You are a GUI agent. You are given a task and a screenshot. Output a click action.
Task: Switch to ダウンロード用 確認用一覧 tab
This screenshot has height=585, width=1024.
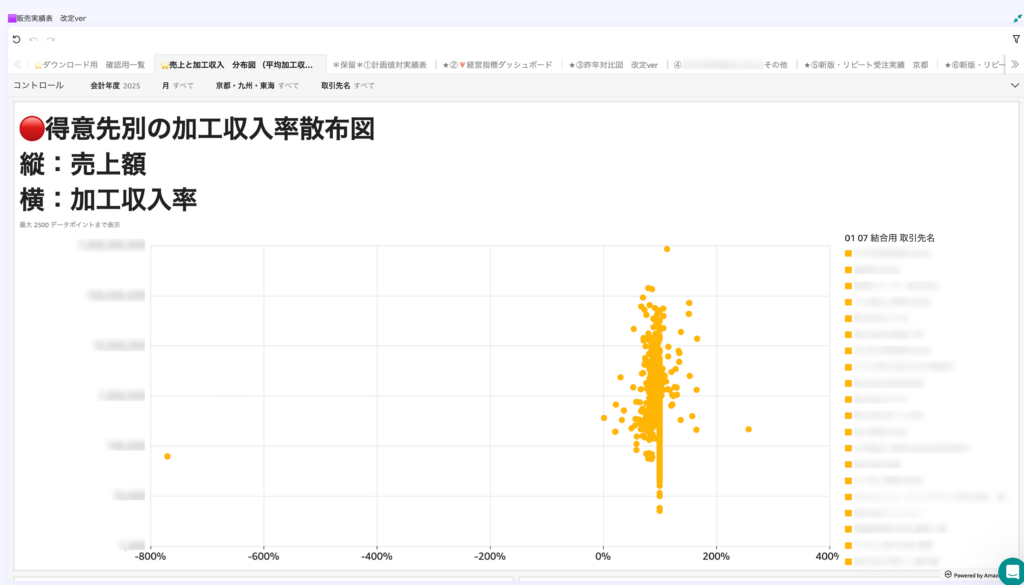(x=89, y=65)
